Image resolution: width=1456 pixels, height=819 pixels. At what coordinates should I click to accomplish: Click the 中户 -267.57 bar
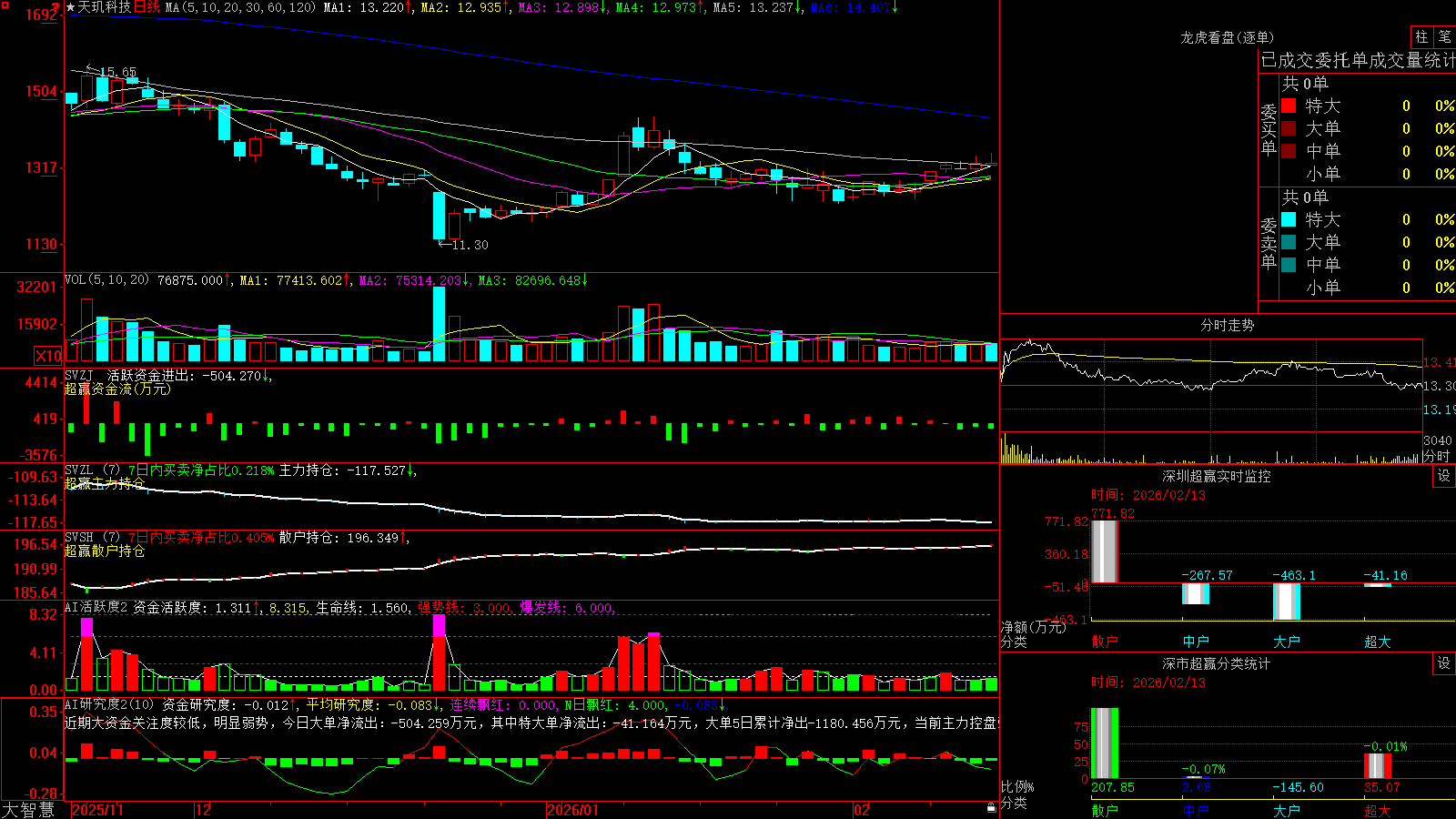click(x=1195, y=593)
